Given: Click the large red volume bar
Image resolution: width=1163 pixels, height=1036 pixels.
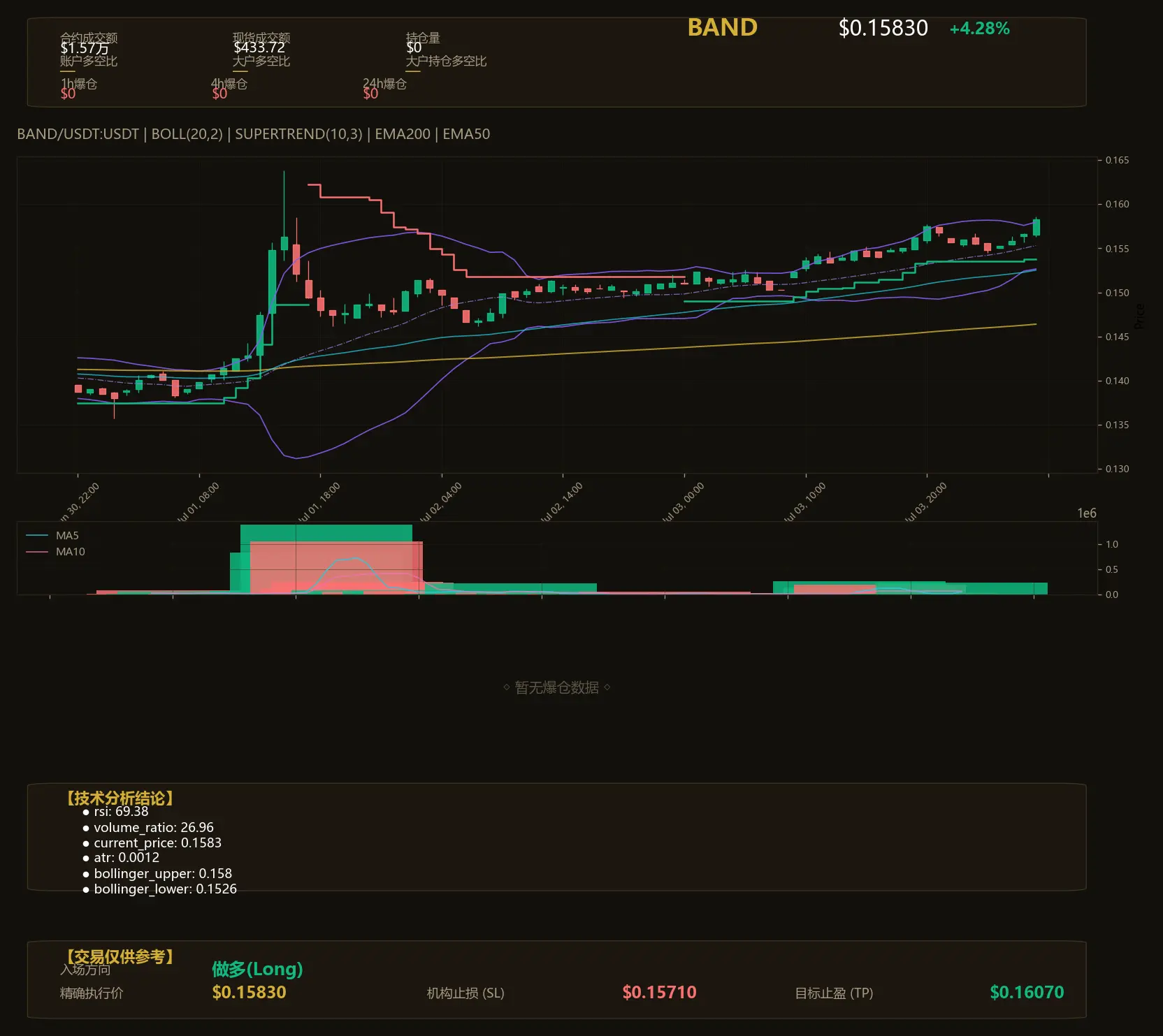Looking at the screenshot, I should pos(336,567).
